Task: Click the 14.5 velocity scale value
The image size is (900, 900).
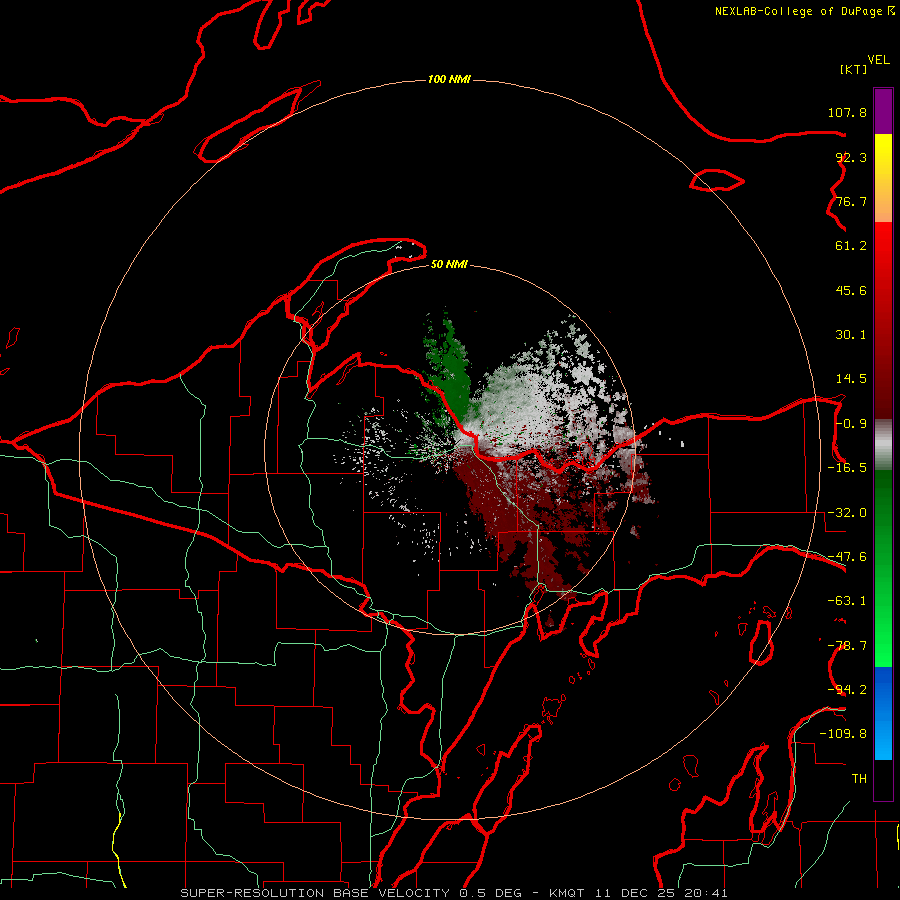Action: [851, 379]
